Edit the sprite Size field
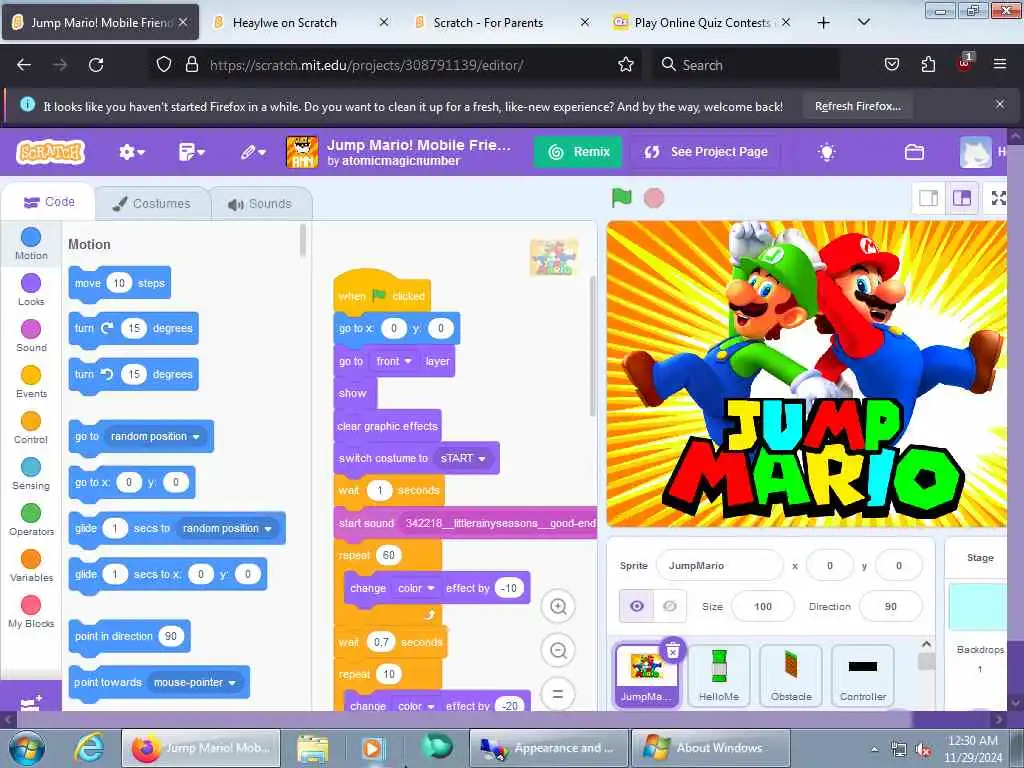1024x768 pixels. 763,607
